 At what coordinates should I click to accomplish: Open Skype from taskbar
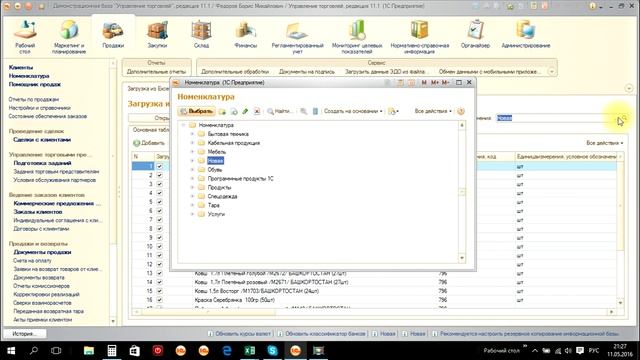pos(273,351)
